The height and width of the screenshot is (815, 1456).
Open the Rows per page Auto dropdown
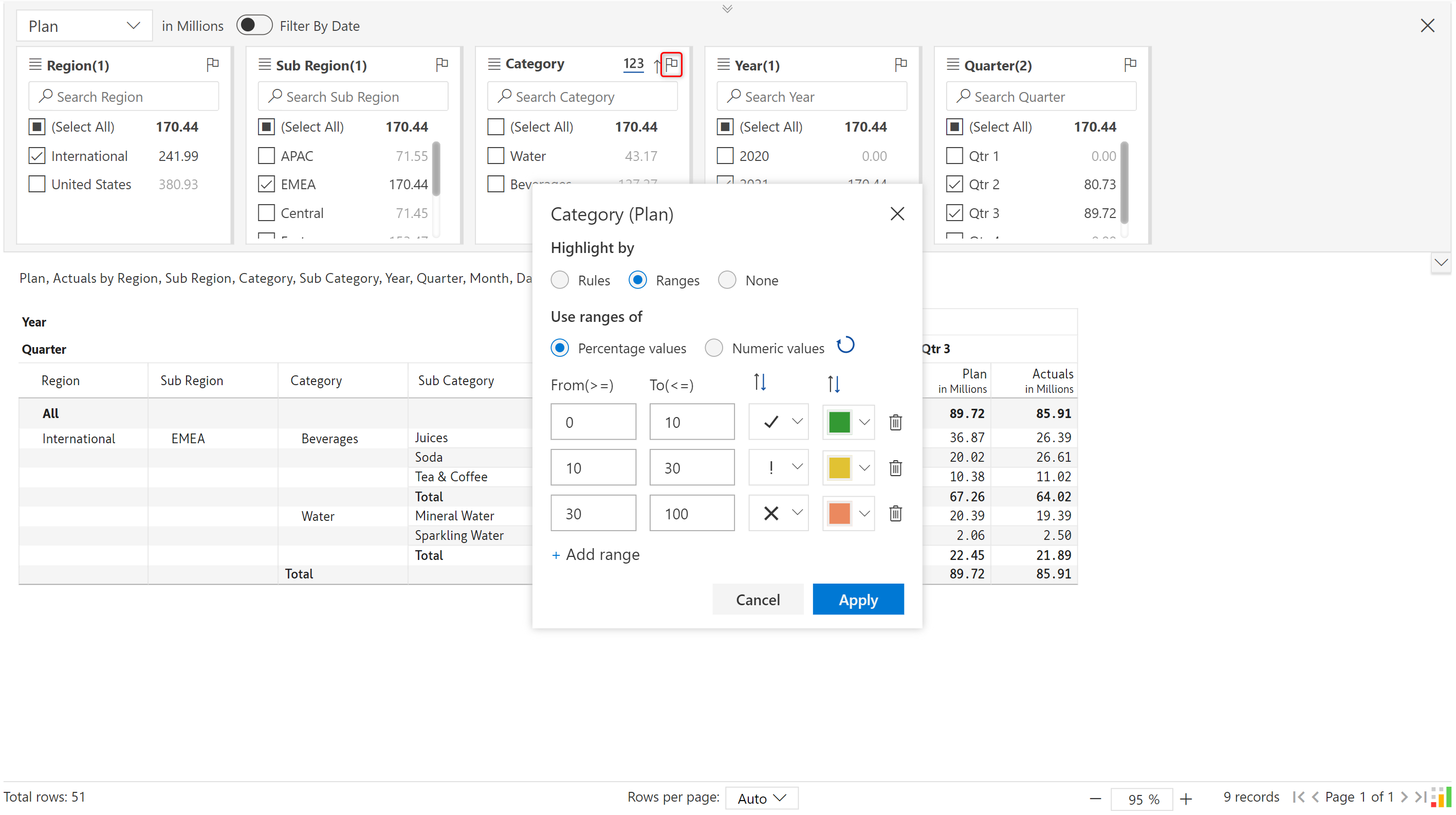click(x=761, y=798)
